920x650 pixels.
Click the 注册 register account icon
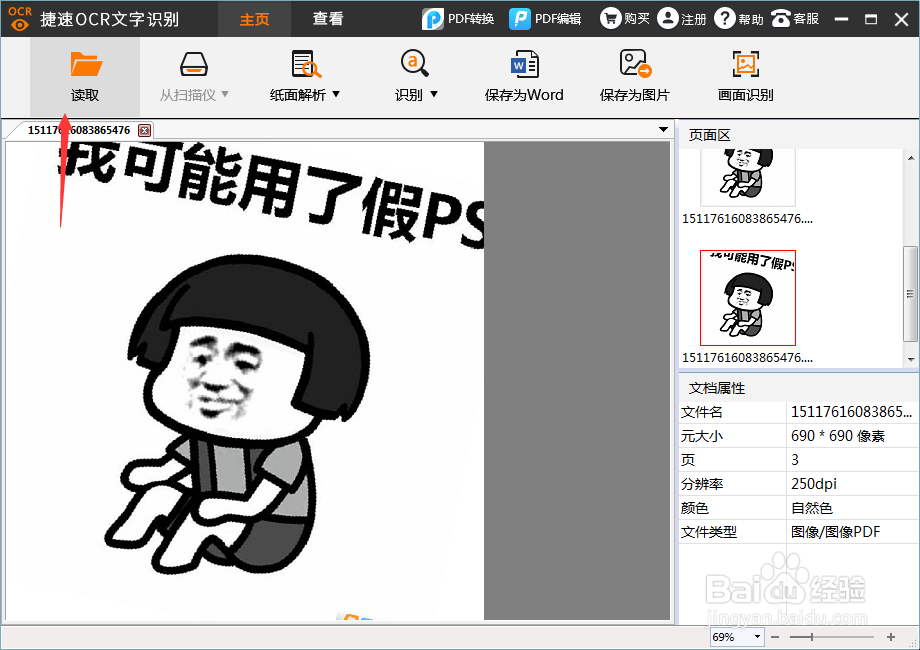pyautogui.click(x=666, y=18)
